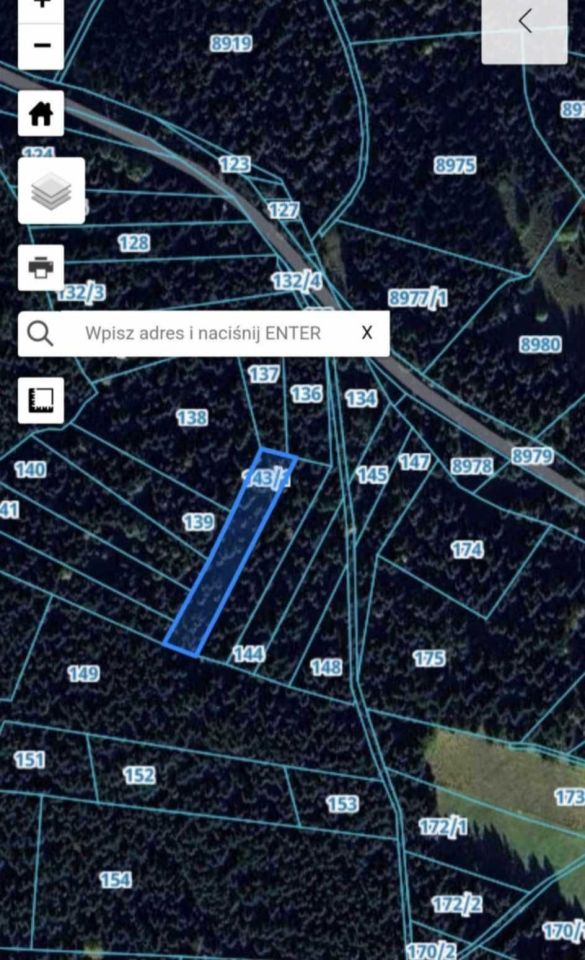Select parcel 128 on the map
Viewport: 585px width, 960px height.
[134, 242]
